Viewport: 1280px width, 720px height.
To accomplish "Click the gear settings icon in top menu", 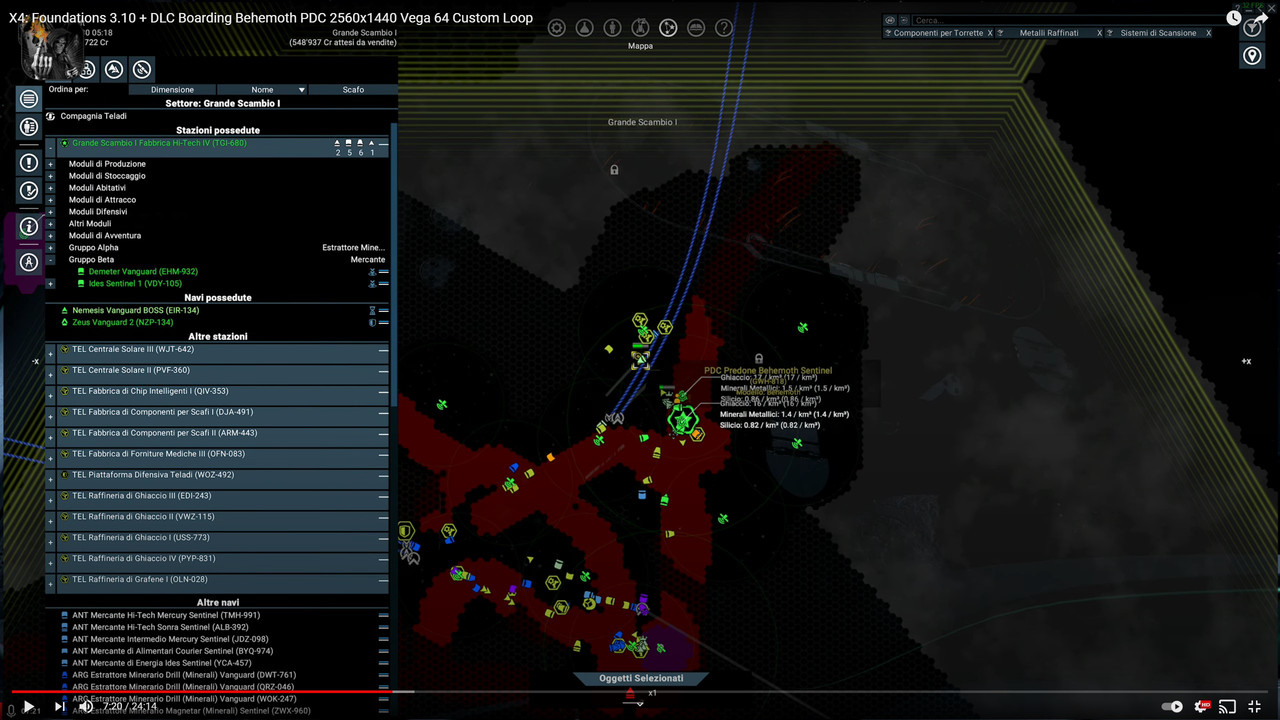I will pyautogui.click(x=557, y=28).
